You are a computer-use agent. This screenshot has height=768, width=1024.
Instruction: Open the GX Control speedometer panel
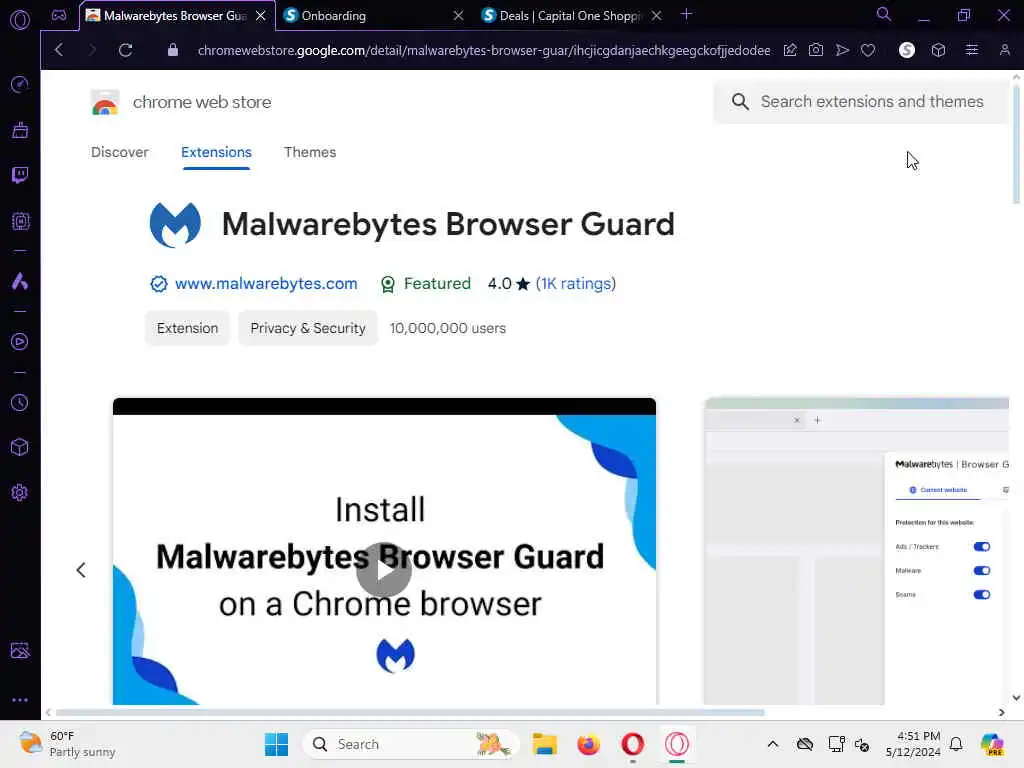click(x=20, y=84)
